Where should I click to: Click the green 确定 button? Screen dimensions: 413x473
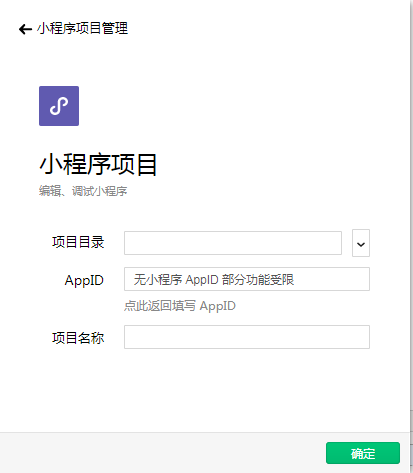(363, 453)
